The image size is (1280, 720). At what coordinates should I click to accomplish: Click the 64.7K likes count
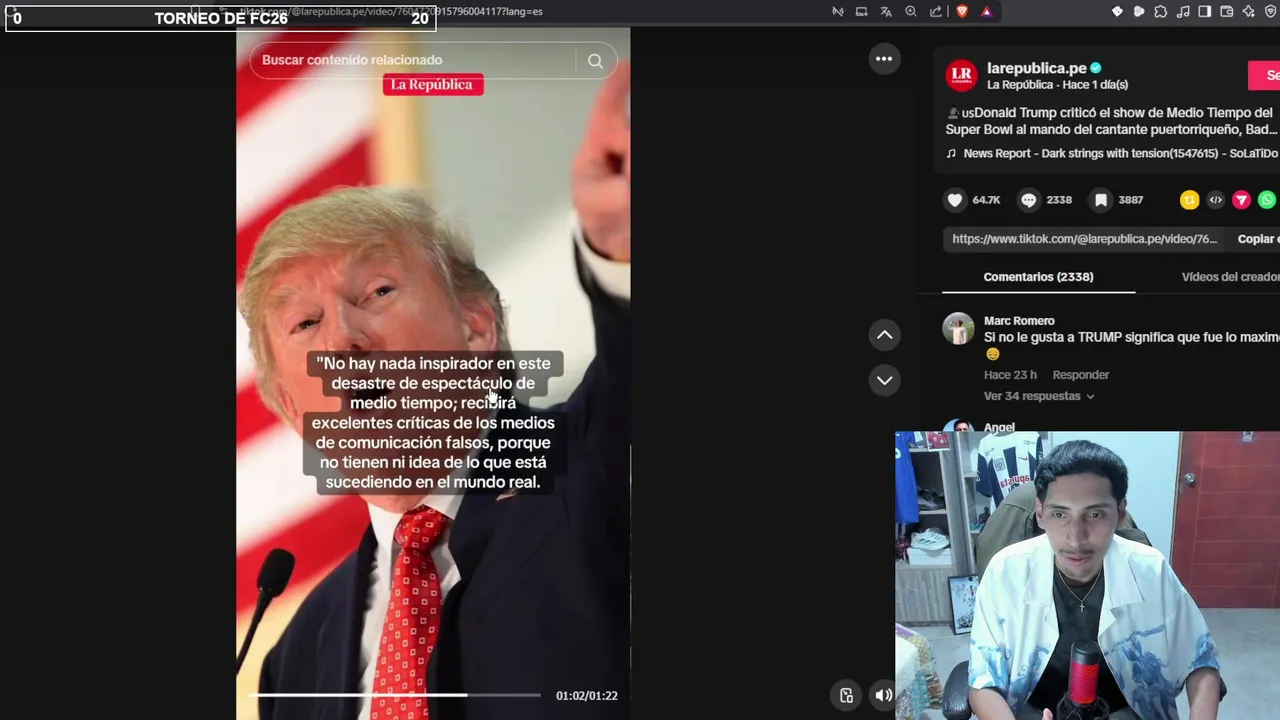click(x=986, y=200)
